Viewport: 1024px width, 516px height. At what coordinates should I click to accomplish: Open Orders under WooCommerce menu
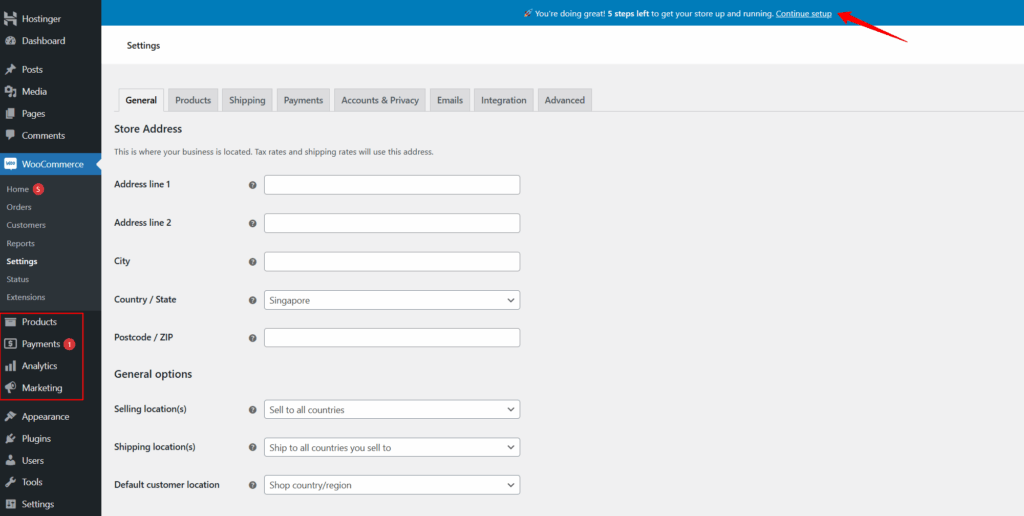click(19, 207)
